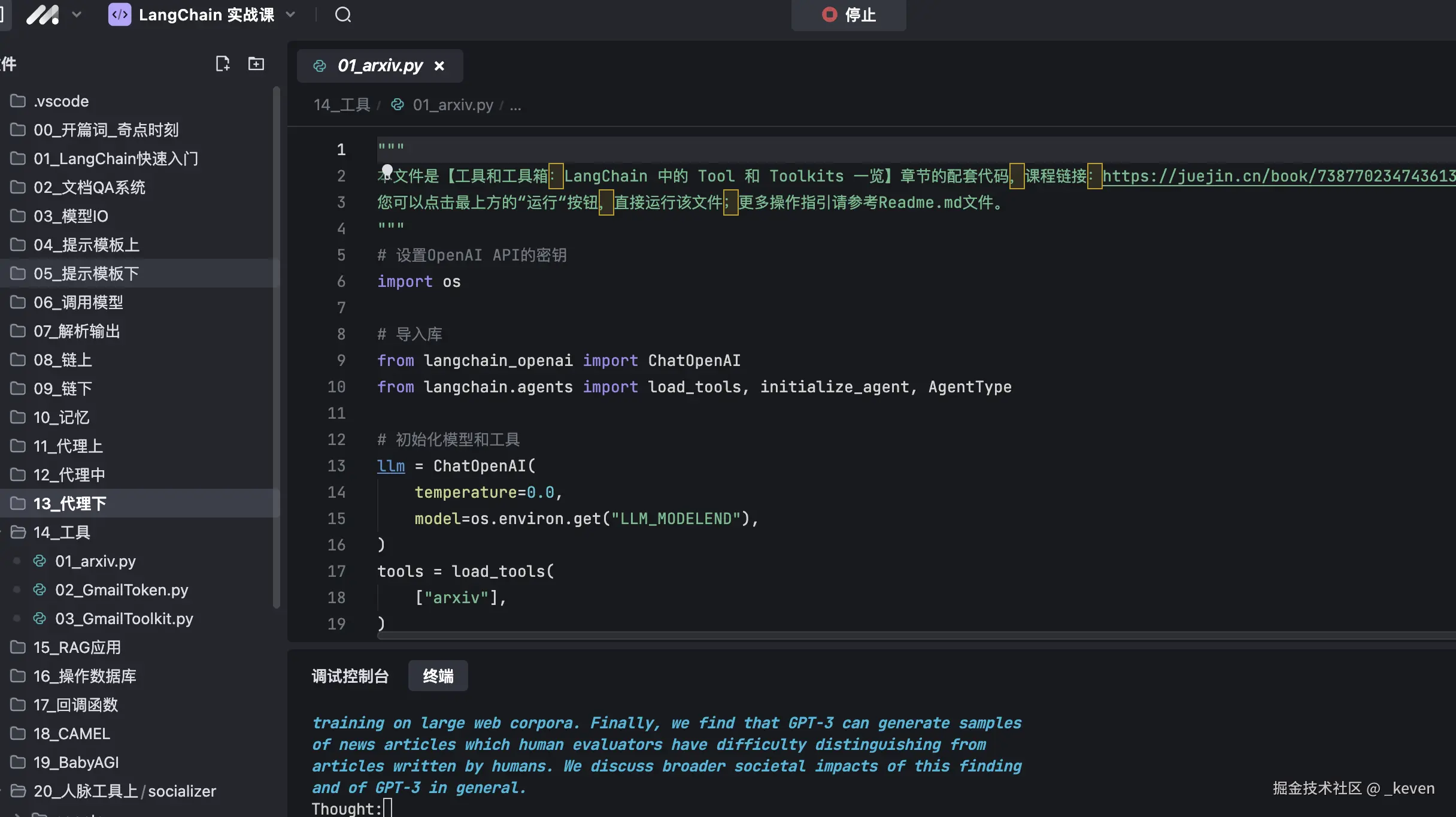Image resolution: width=1456 pixels, height=817 pixels.
Task: Click the stop recording circle icon
Action: click(829, 14)
